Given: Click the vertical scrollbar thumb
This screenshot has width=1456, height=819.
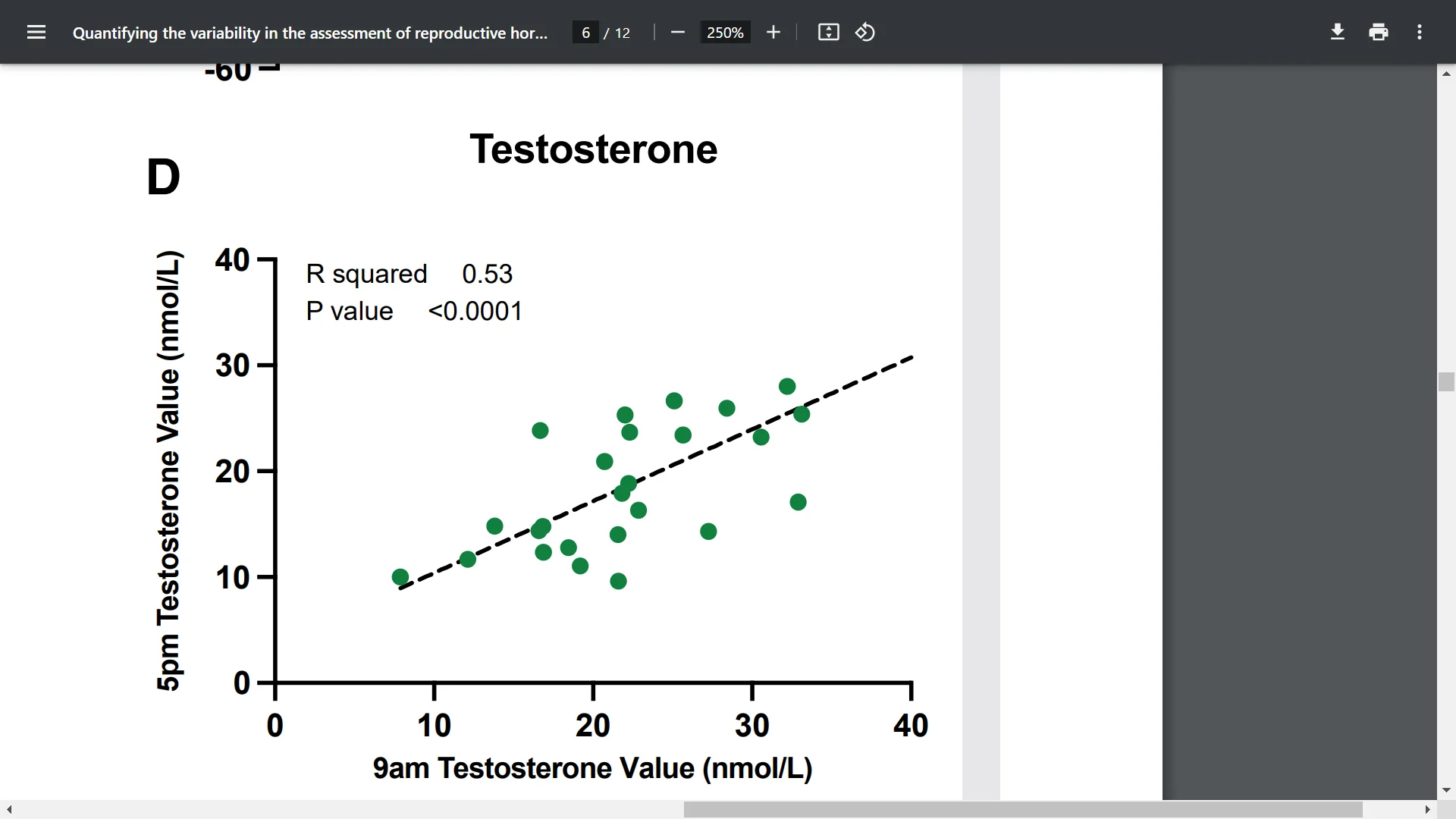Looking at the screenshot, I should point(1446,381).
